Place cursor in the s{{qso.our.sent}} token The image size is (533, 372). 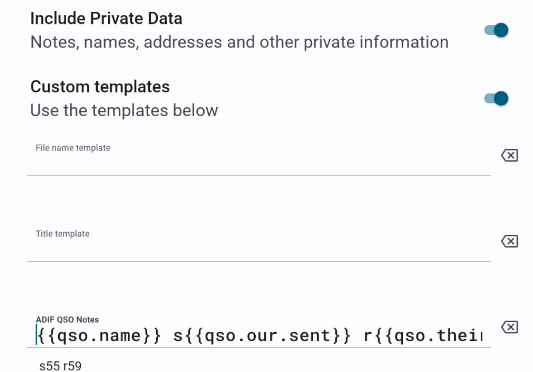tap(262, 336)
